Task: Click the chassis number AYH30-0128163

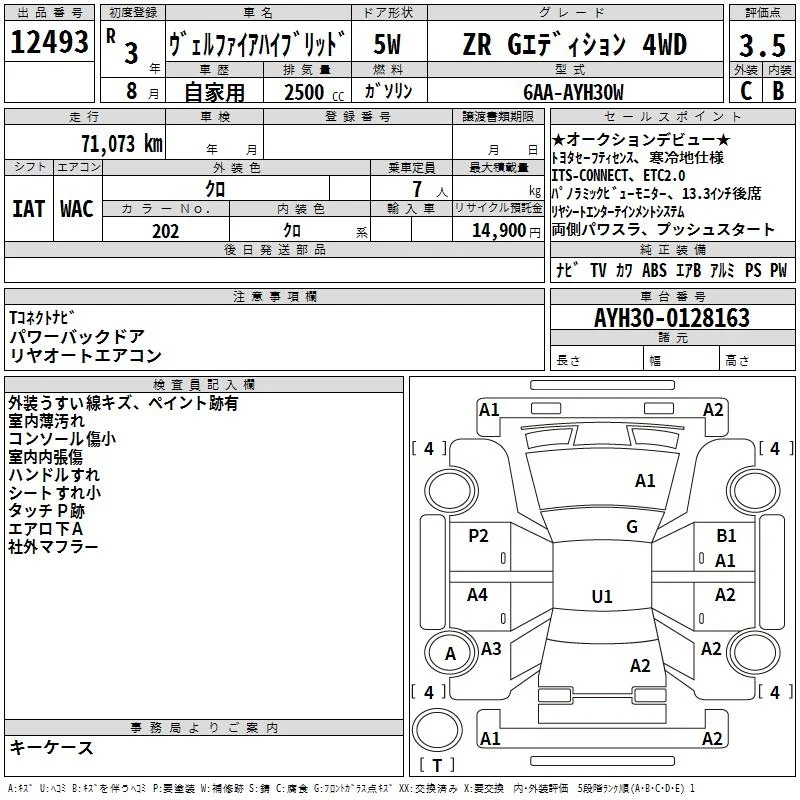Action: [x=672, y=317]
